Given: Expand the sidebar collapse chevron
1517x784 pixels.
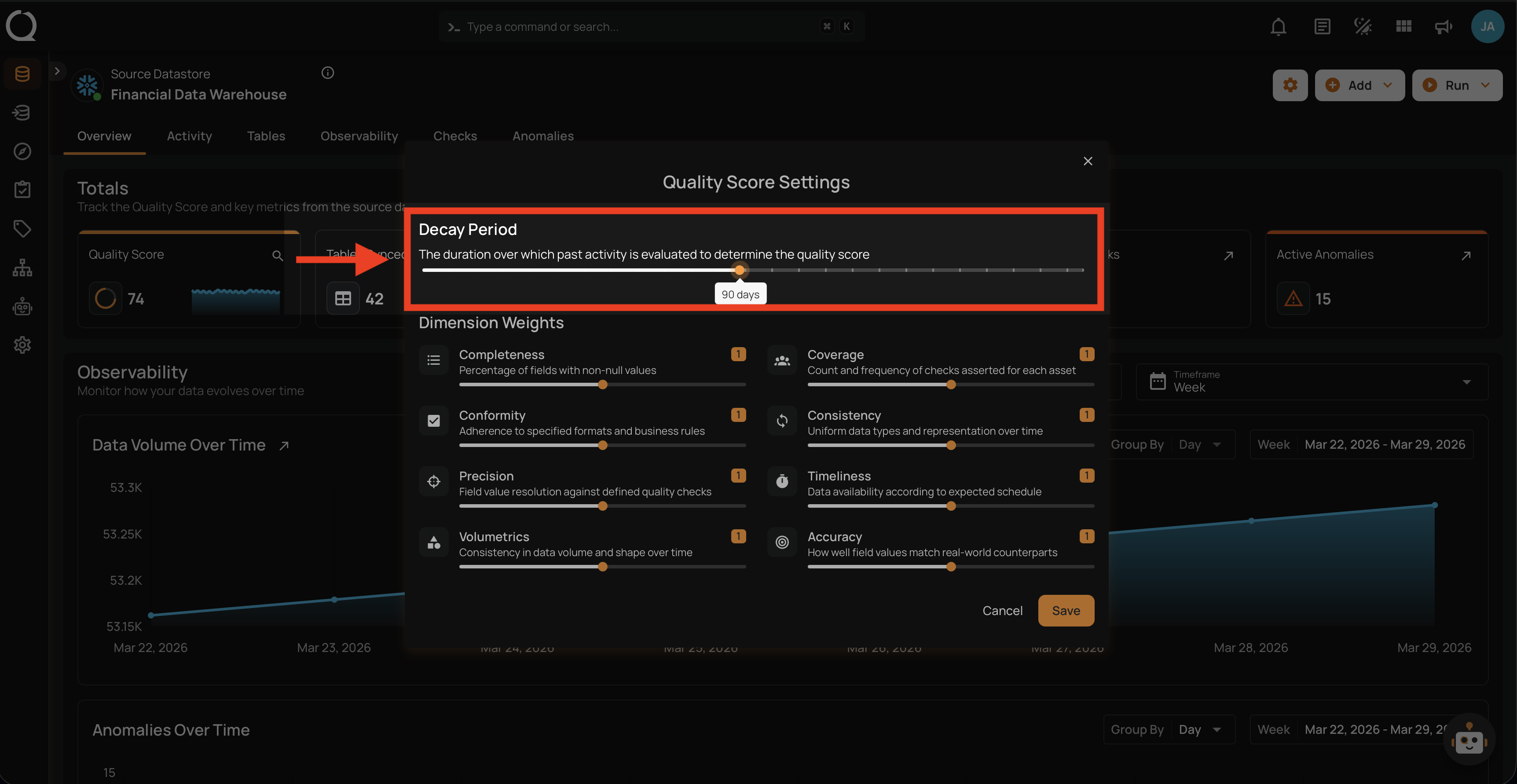Looking at the screenshot, I should (57, 71).
